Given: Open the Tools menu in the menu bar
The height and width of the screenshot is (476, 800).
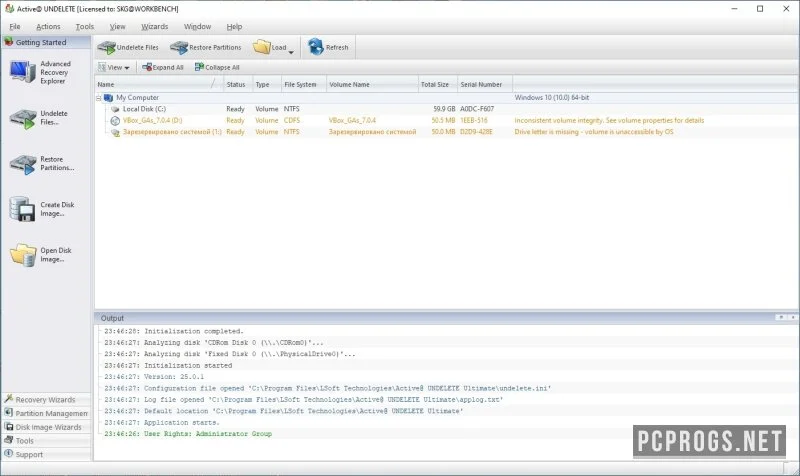Looking at the screenshot, I should pos(85,27).
